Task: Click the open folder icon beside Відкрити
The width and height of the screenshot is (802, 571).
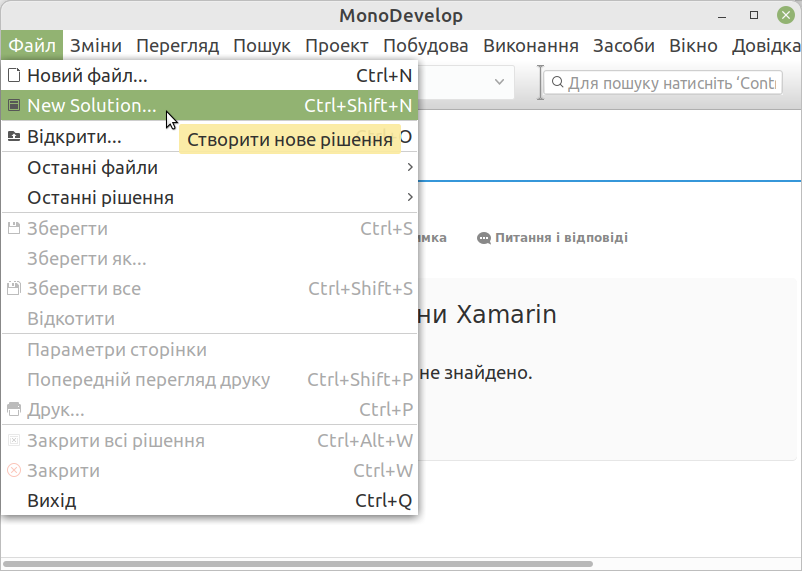Action: [14, 136]
